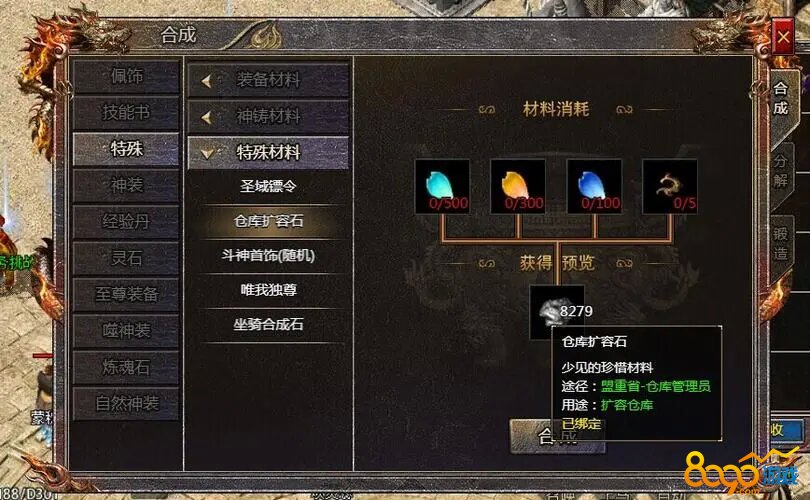Open the 自然神装 category
This screenshot has height=500, width=810.
(x=127, y=403)
